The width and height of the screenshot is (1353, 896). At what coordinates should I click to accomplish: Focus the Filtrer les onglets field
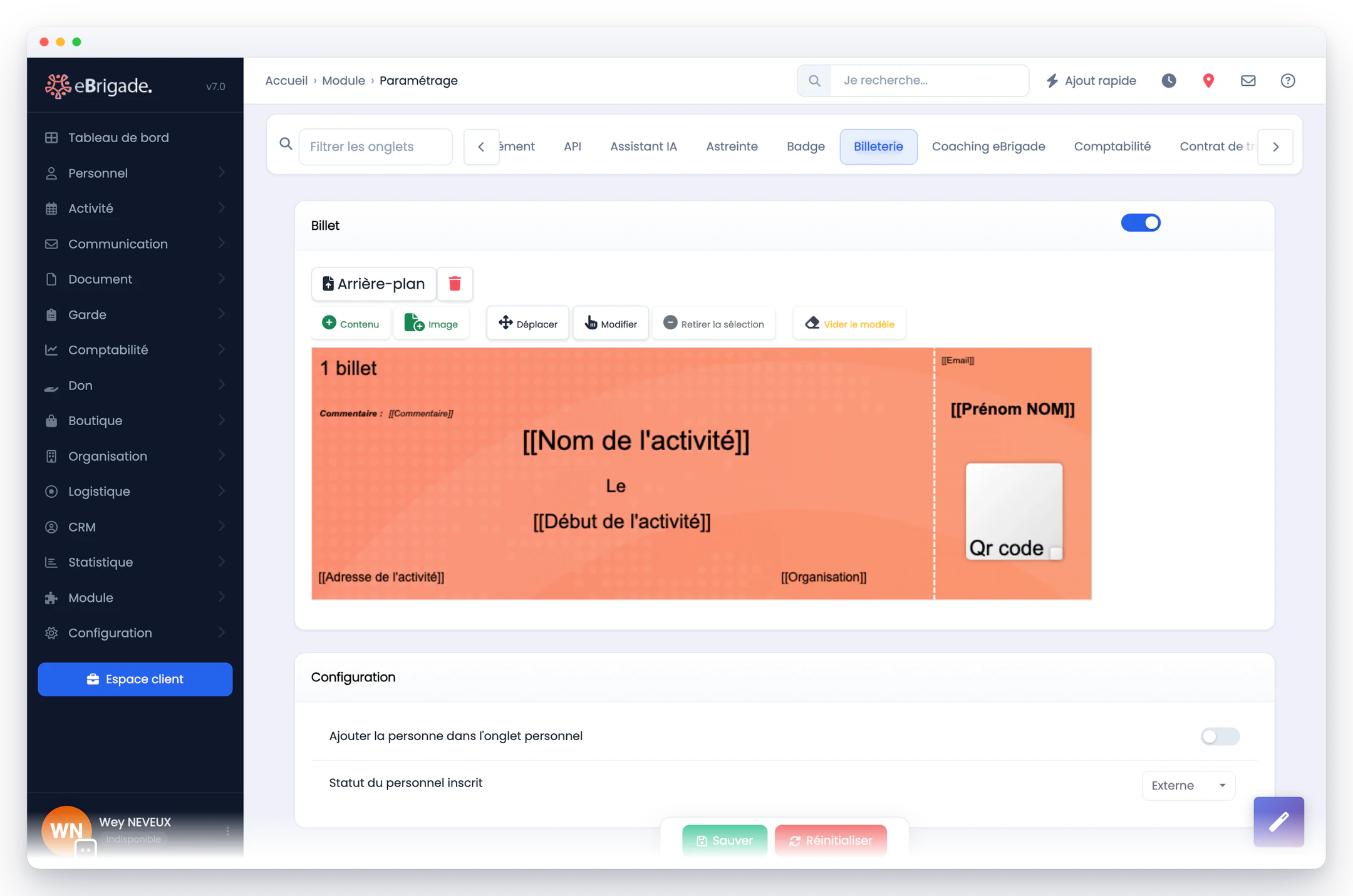click(375, 147)
